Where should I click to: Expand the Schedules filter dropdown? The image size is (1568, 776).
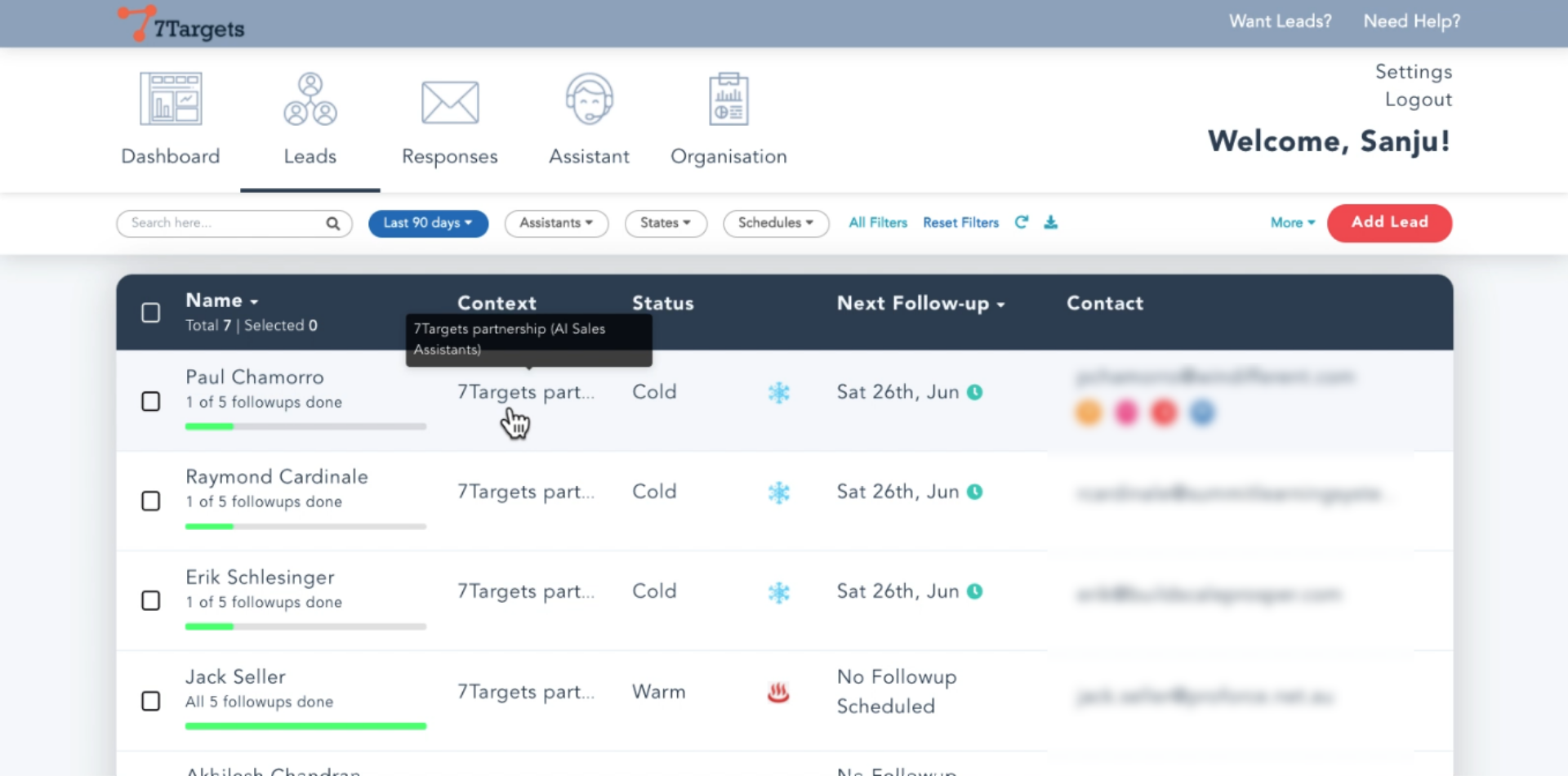(x=775, y=223)
